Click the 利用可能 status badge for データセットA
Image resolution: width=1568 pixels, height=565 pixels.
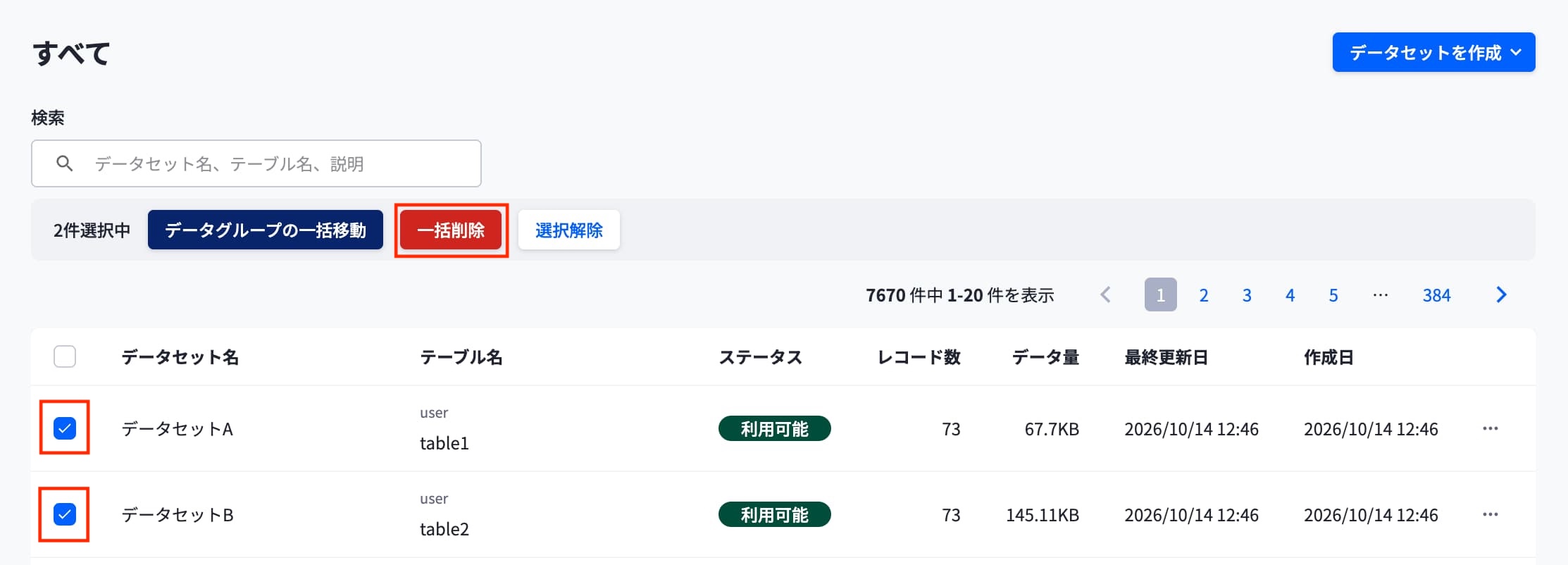[775, 428]
